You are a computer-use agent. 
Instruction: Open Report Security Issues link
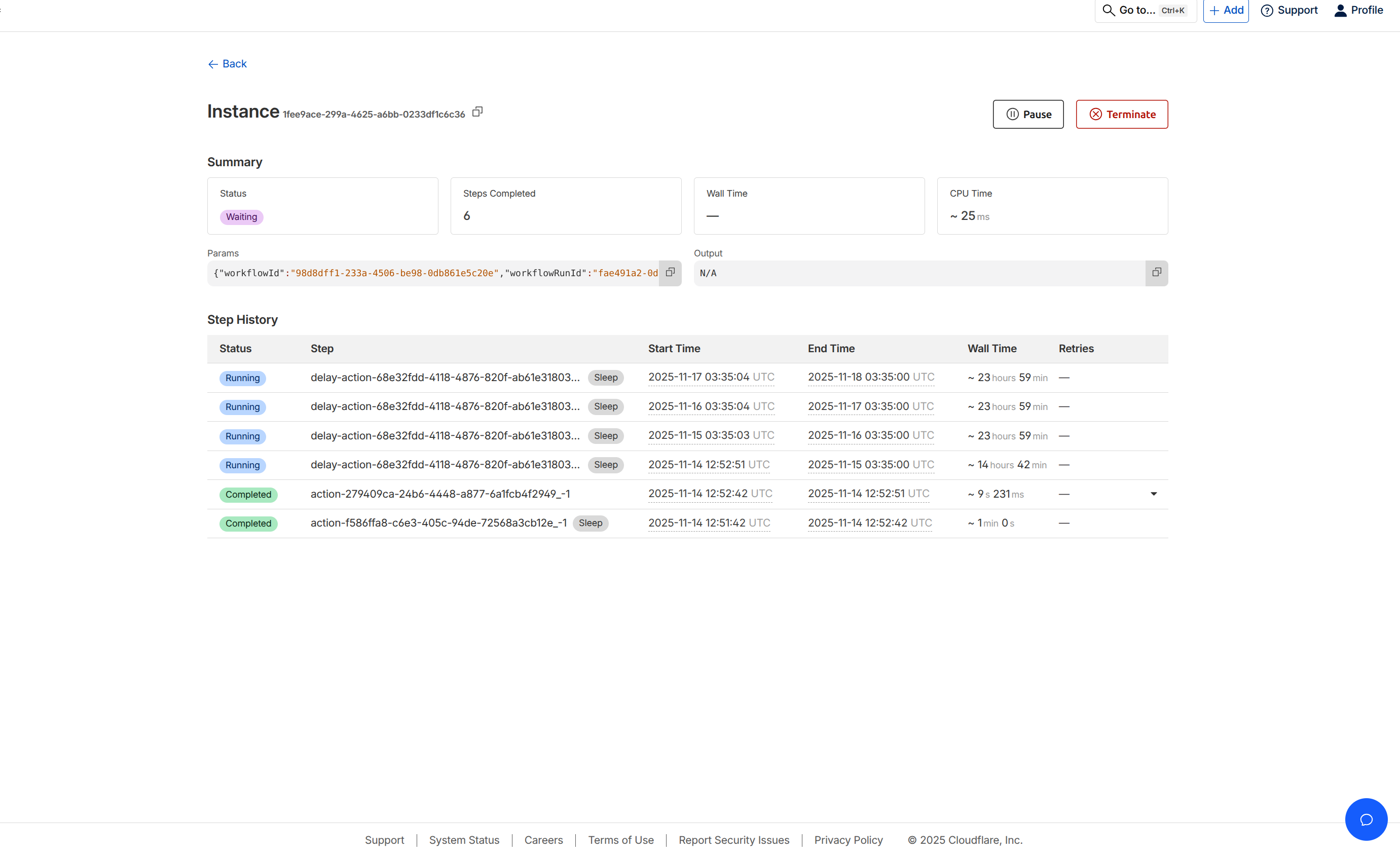tap(733, 840)
